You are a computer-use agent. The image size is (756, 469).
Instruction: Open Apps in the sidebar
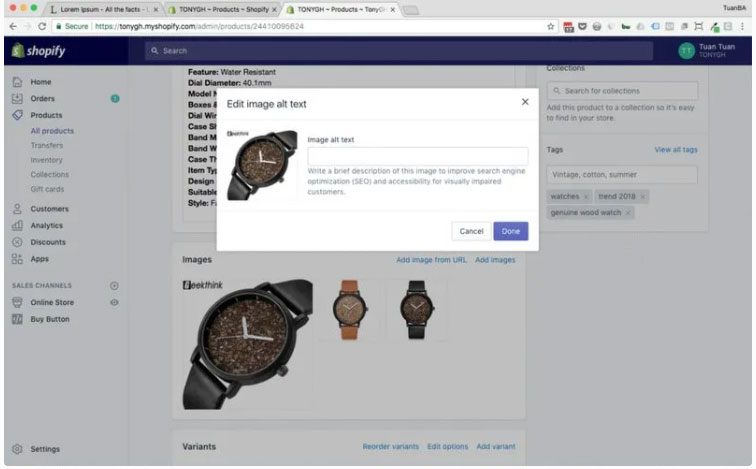coord(40,259)
